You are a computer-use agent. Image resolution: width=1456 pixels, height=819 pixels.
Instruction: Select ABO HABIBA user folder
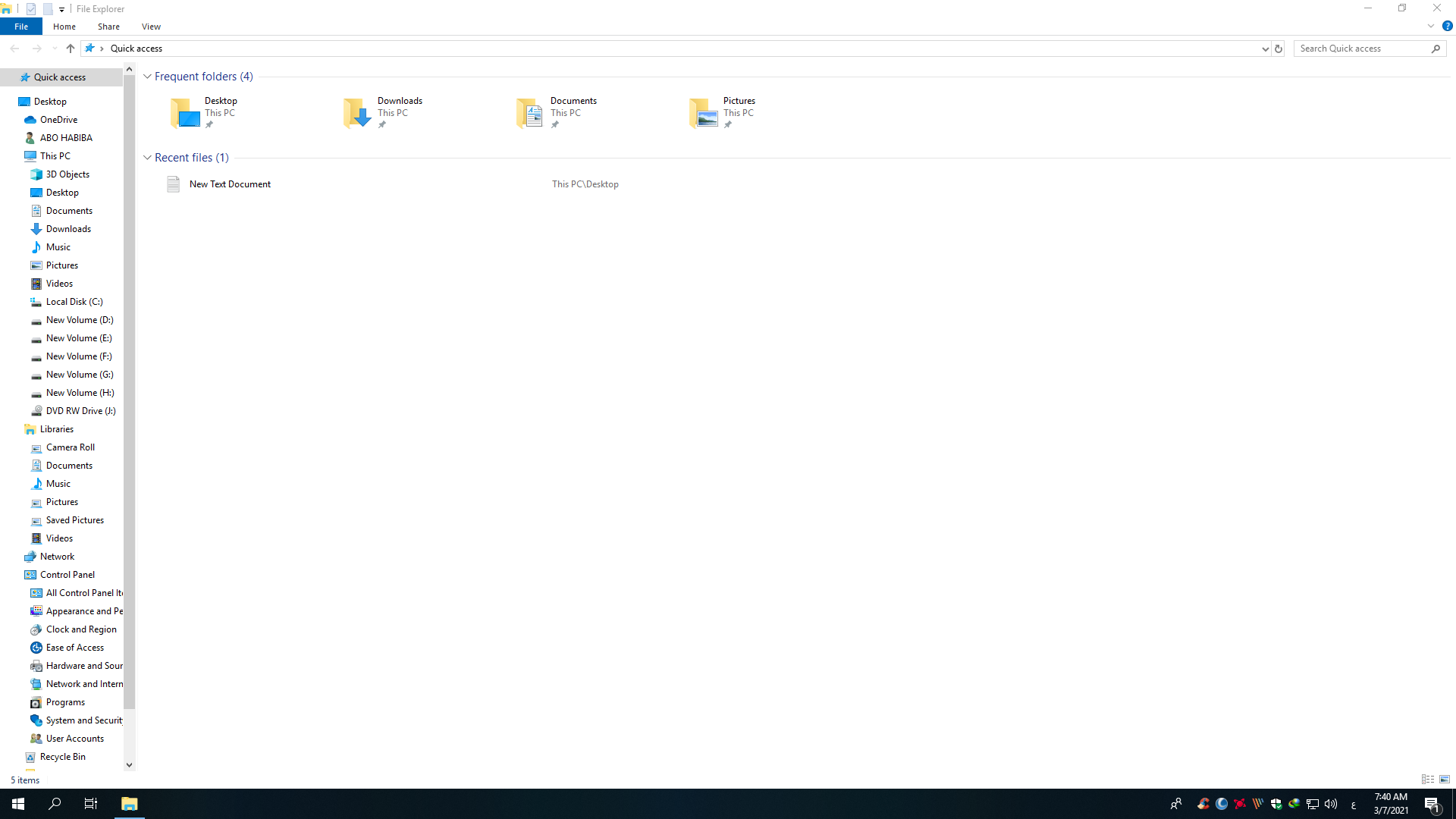click(x=66, y=138)
